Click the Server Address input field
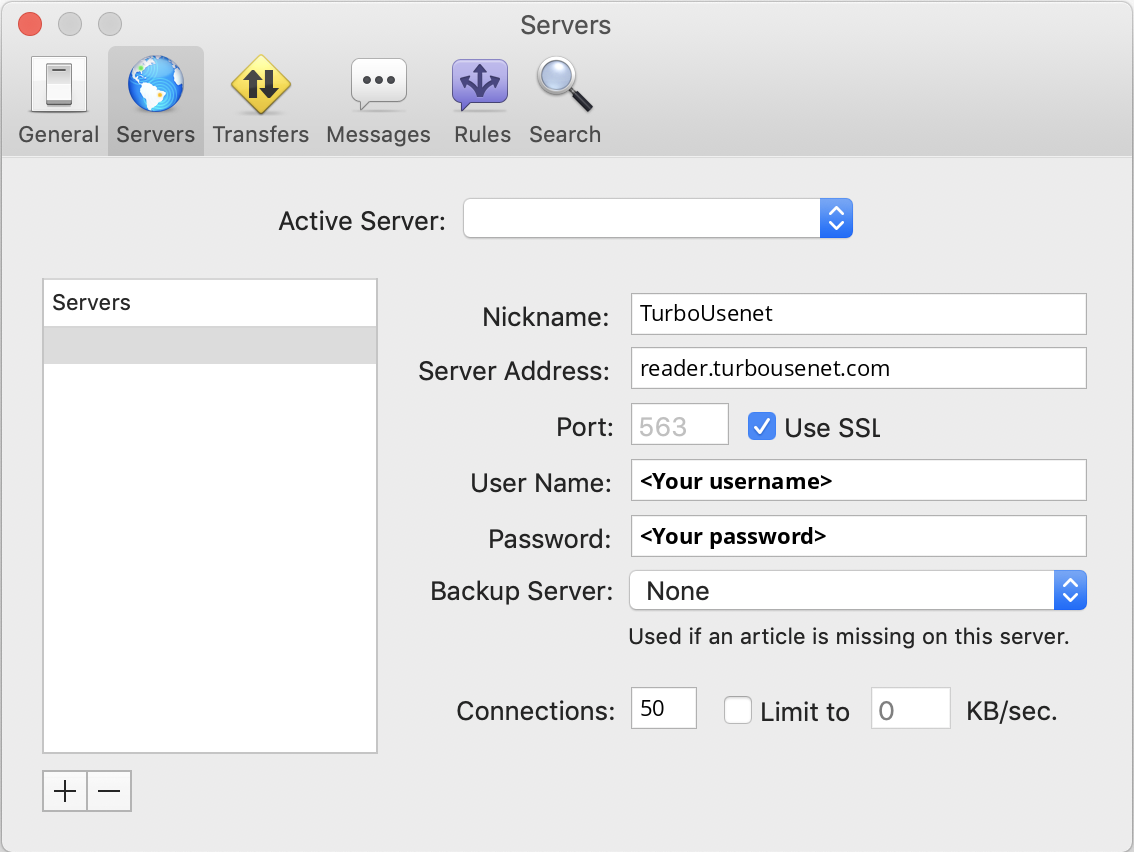The image size is (1134, 852). point(858,368)
